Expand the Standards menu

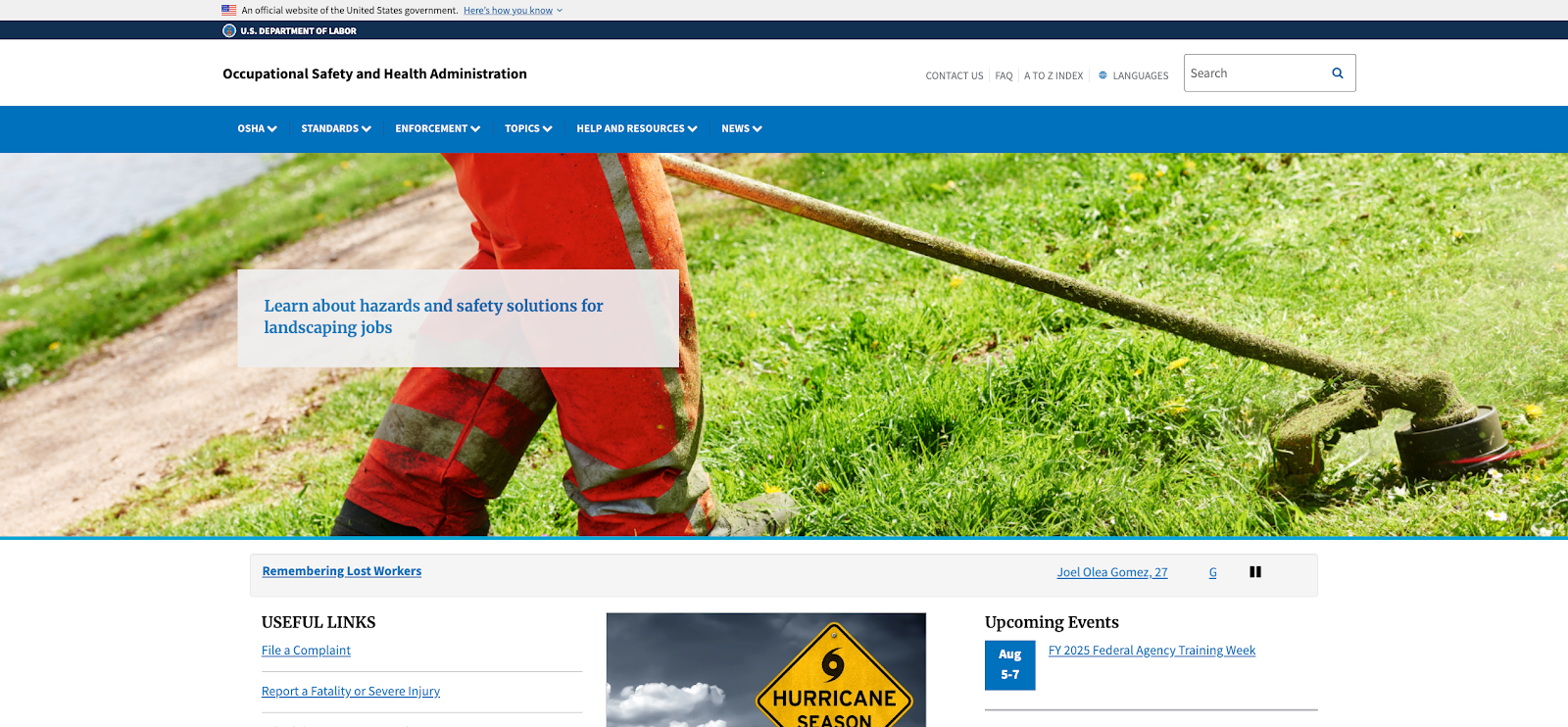336,128
